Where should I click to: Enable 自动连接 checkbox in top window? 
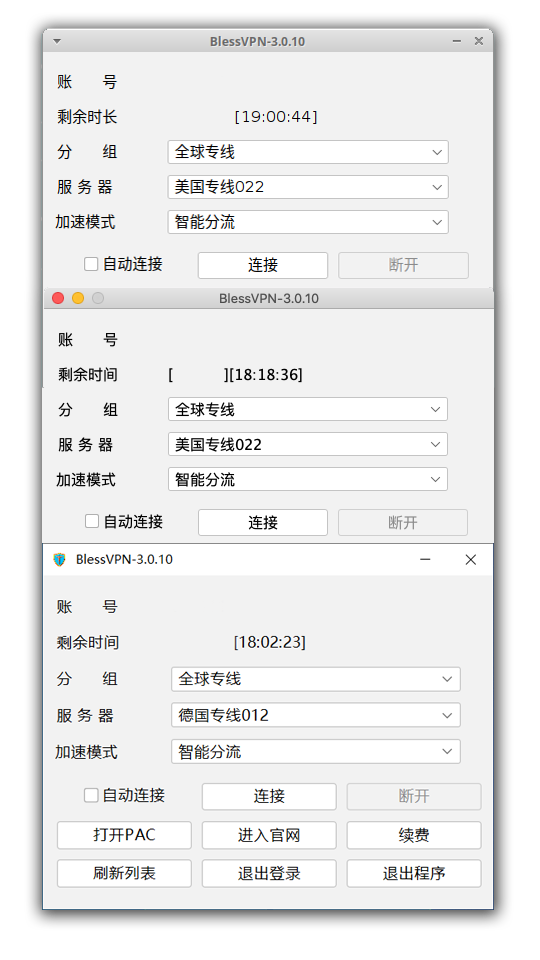point(91,264)
